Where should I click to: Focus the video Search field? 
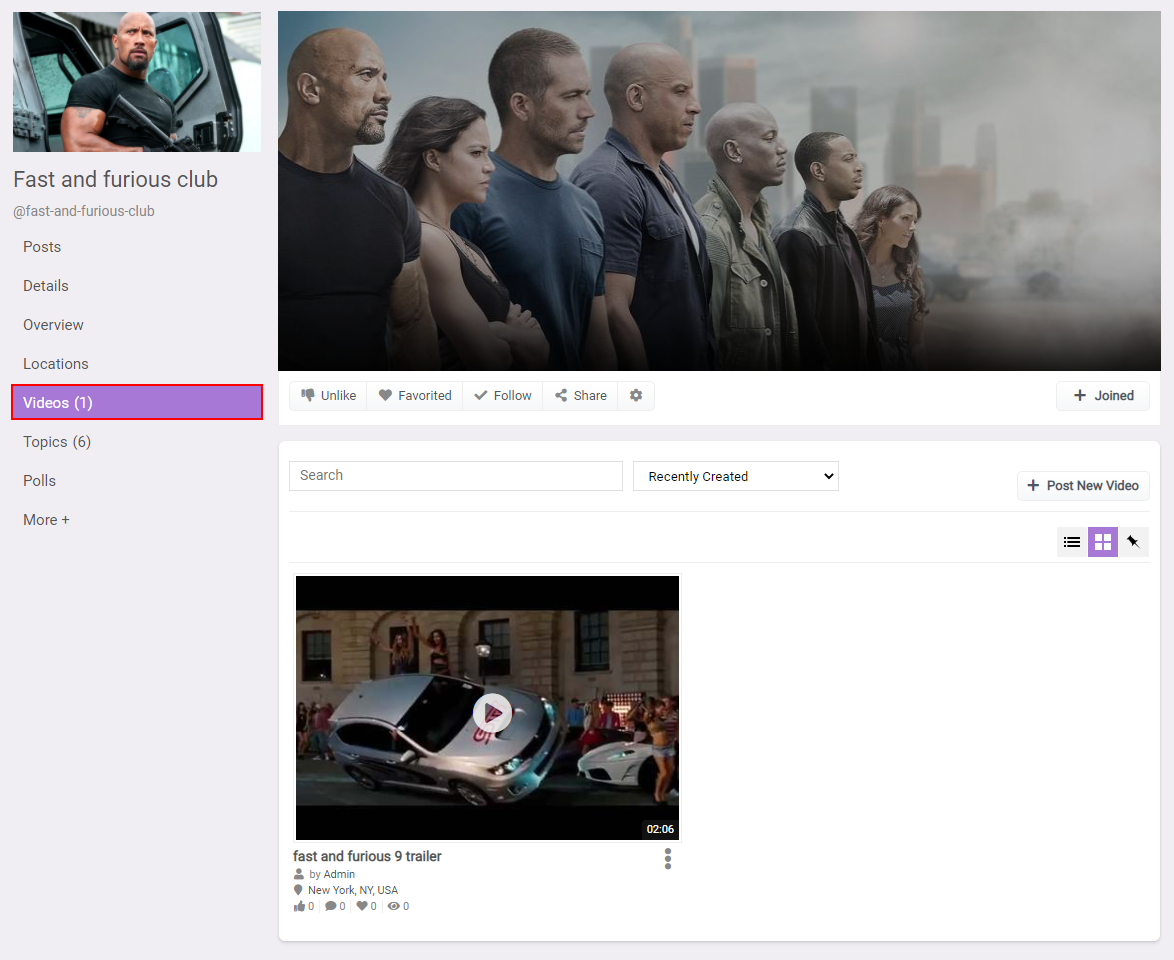(456, 476)
